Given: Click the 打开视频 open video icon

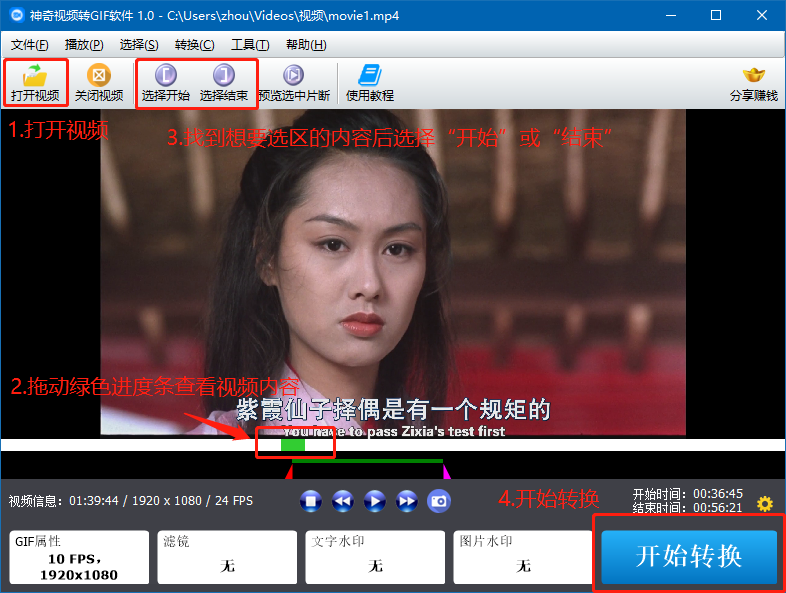Looking at the screenshot, I should click(35, 75).
